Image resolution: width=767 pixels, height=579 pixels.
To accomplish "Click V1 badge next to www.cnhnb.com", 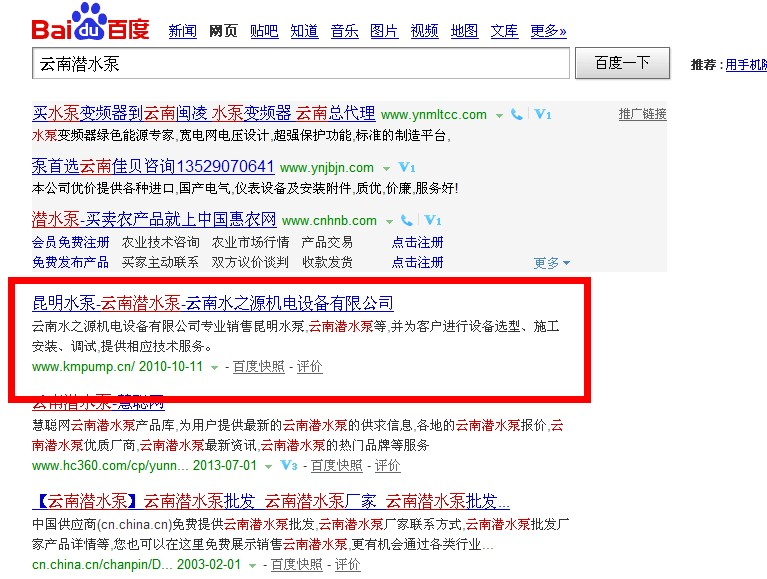I will coord(432,220).
